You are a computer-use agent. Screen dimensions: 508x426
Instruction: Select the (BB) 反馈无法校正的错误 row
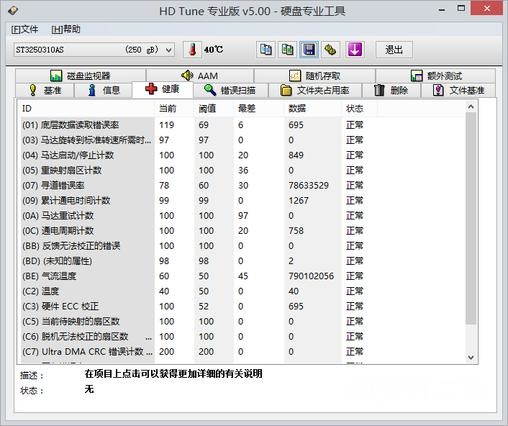[193, 246]
